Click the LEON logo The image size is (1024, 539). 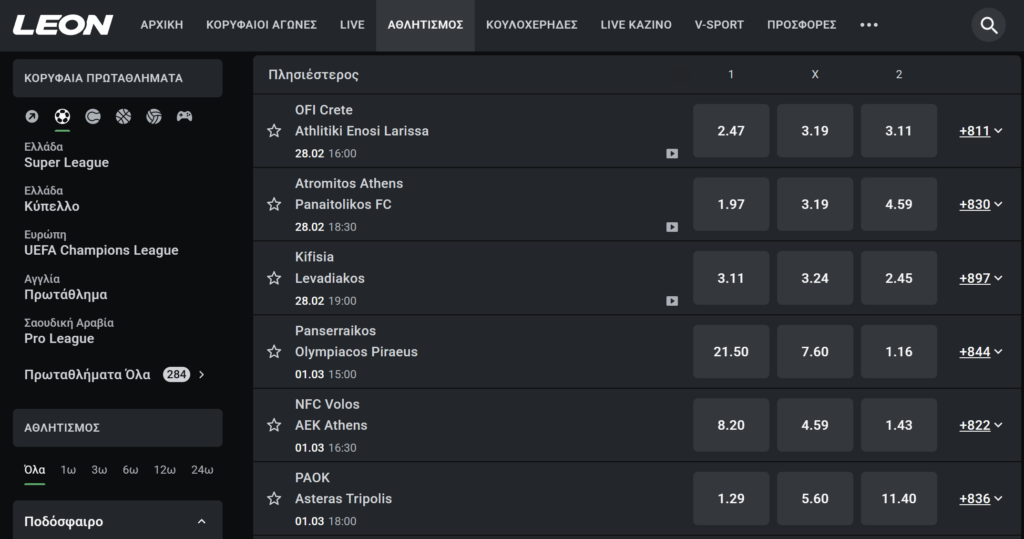pos(63,25)
